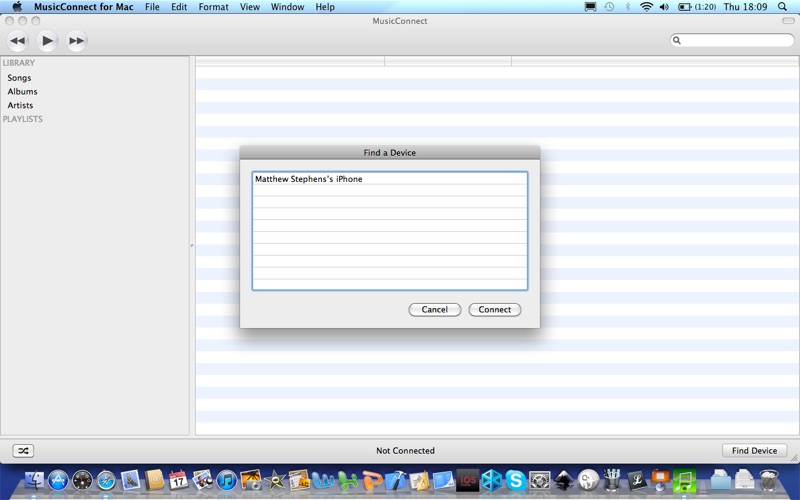Open the MusicConnect for Mac menu
This screenshot has width=800, height=500.
point(84,7)
